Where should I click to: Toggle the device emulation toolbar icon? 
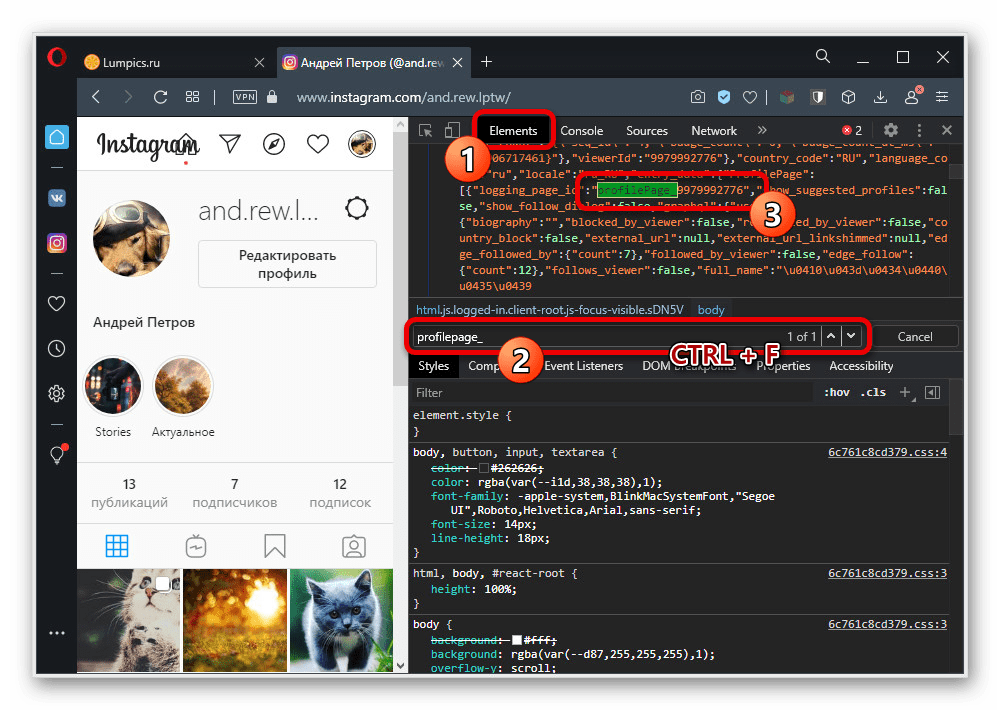tap(452, 130)
